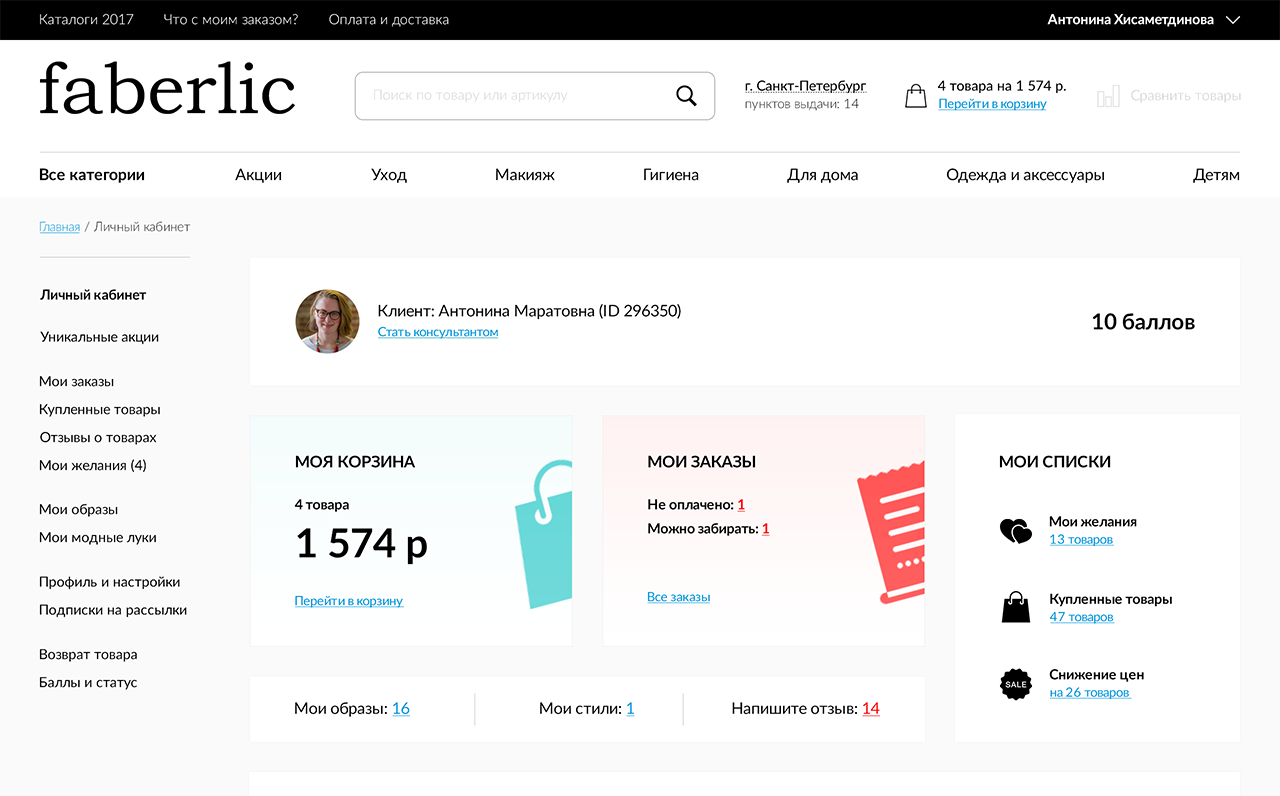Click the compare products bar chart icon
This screenshot has height=796, width=1280.
1108,96
